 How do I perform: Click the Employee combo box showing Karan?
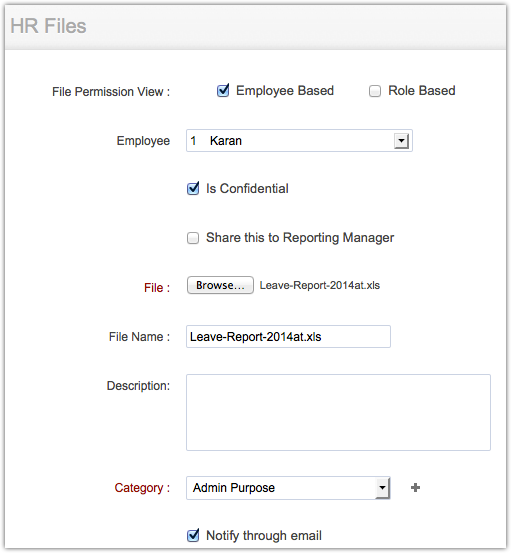coord(299,141)
